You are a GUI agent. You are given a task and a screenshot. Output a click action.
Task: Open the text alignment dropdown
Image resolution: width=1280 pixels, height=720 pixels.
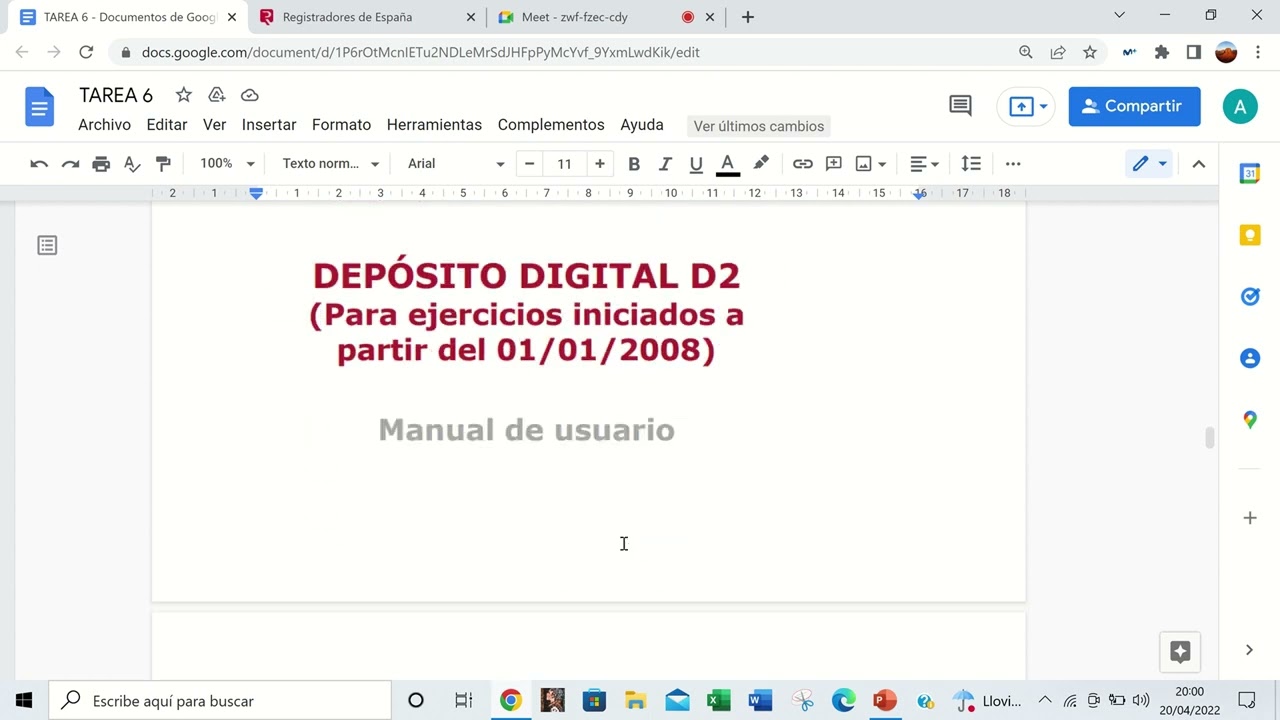[924, 164]
